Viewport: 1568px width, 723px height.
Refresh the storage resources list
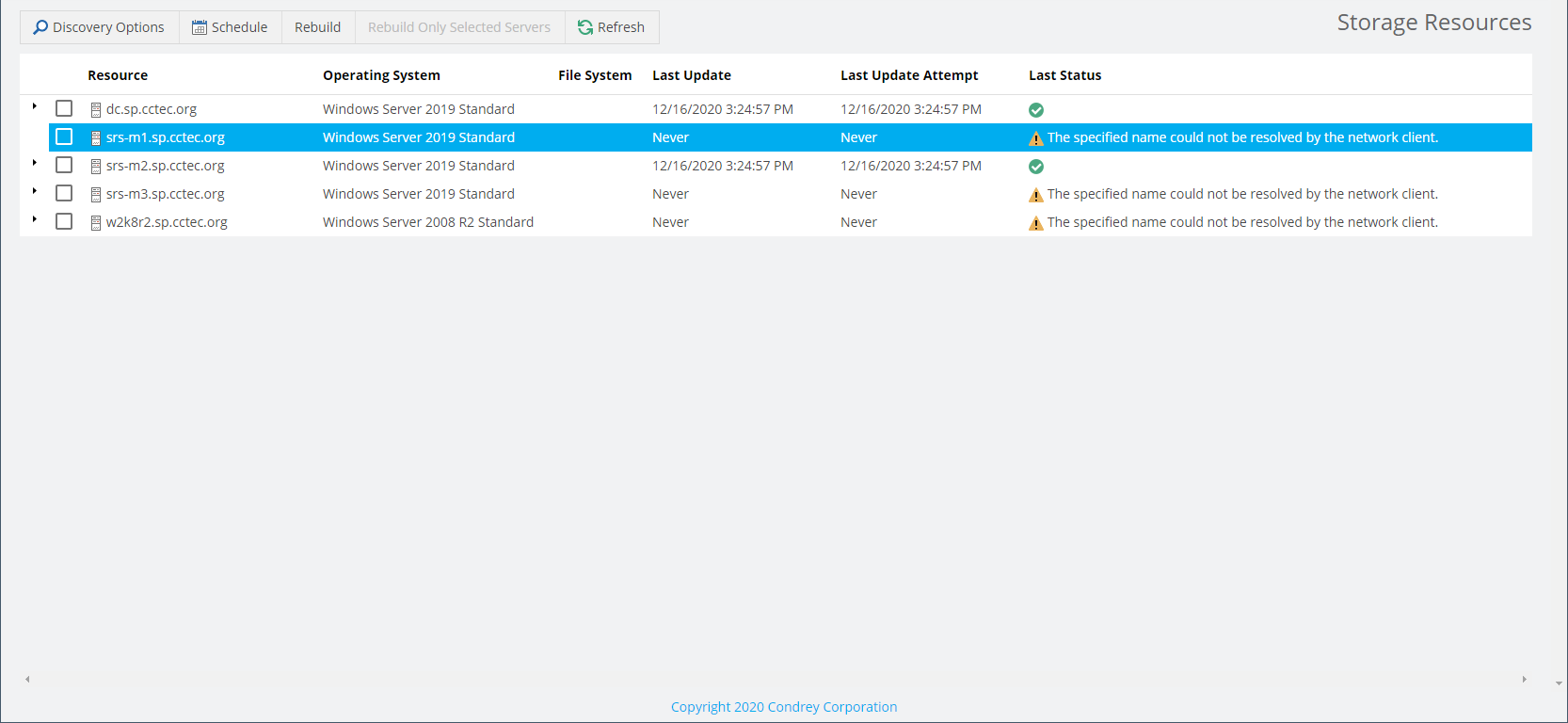[612, 27]
